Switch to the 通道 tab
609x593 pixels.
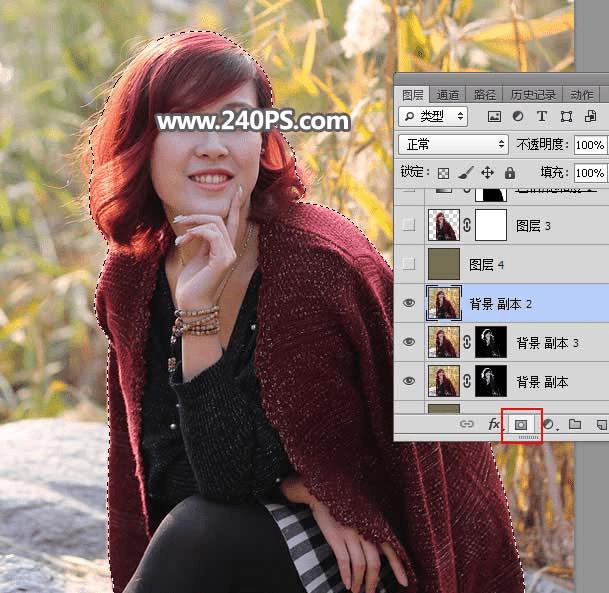click(447, 95)
